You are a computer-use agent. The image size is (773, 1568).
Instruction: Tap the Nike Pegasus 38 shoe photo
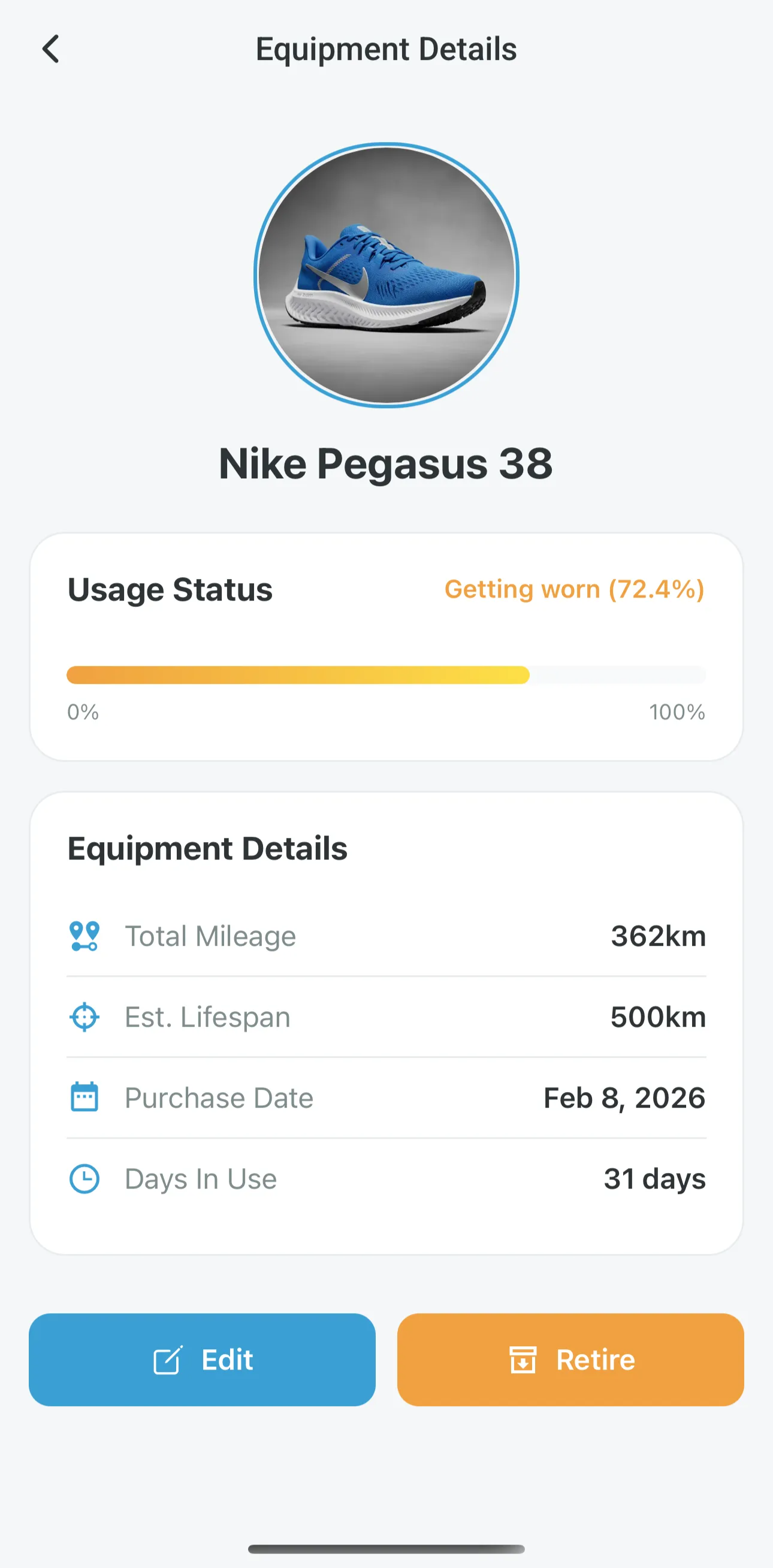[x=386, y=275]
